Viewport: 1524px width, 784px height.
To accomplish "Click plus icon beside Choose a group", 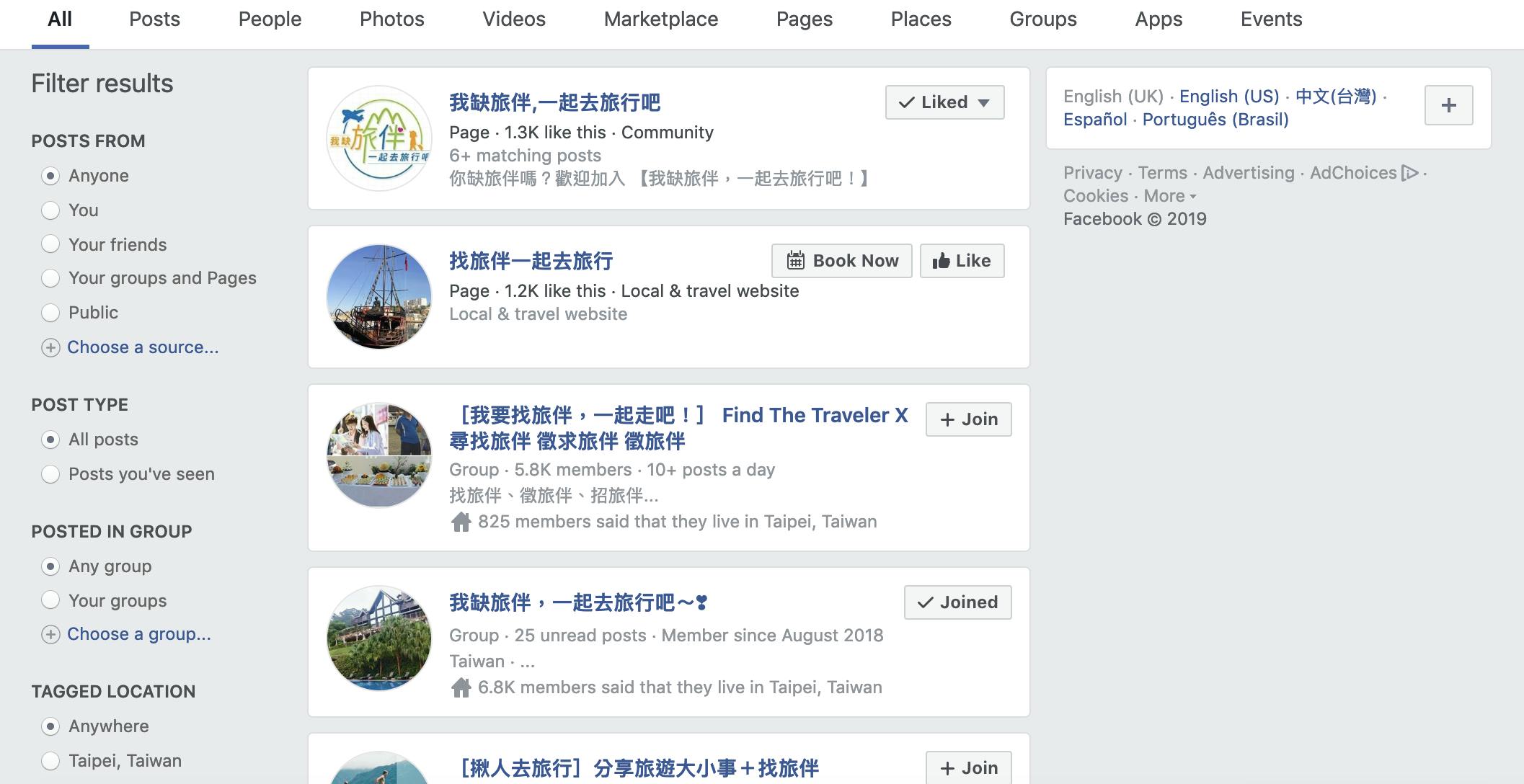I will pos(50,635).
